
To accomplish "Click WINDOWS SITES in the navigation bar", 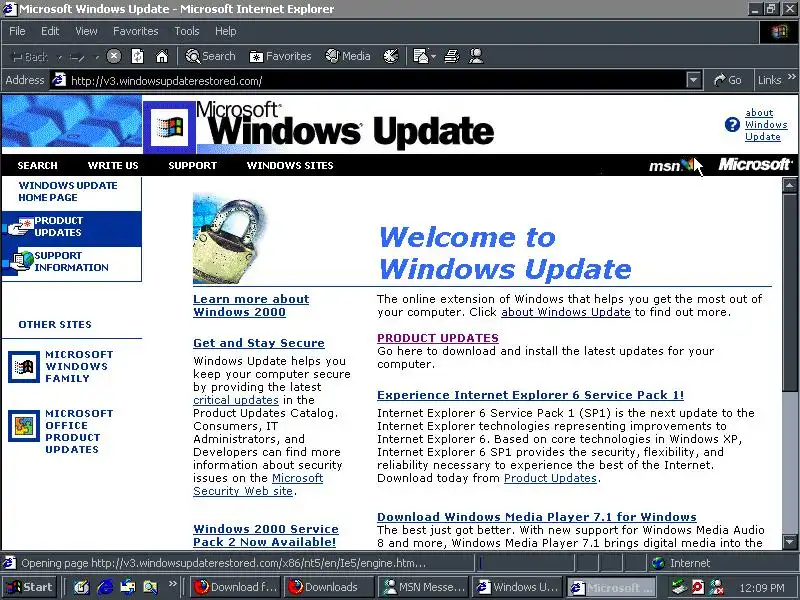I will pos(290,165).
